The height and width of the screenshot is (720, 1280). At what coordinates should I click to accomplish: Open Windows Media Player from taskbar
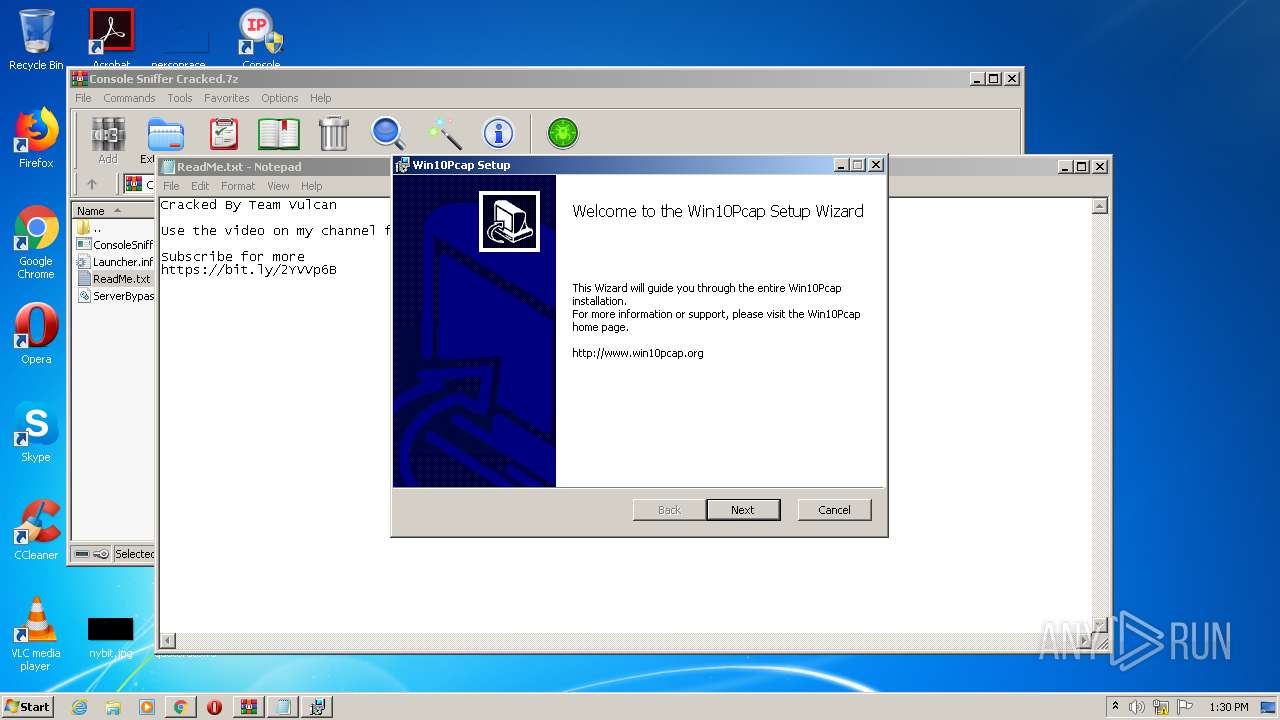[147, 707]
